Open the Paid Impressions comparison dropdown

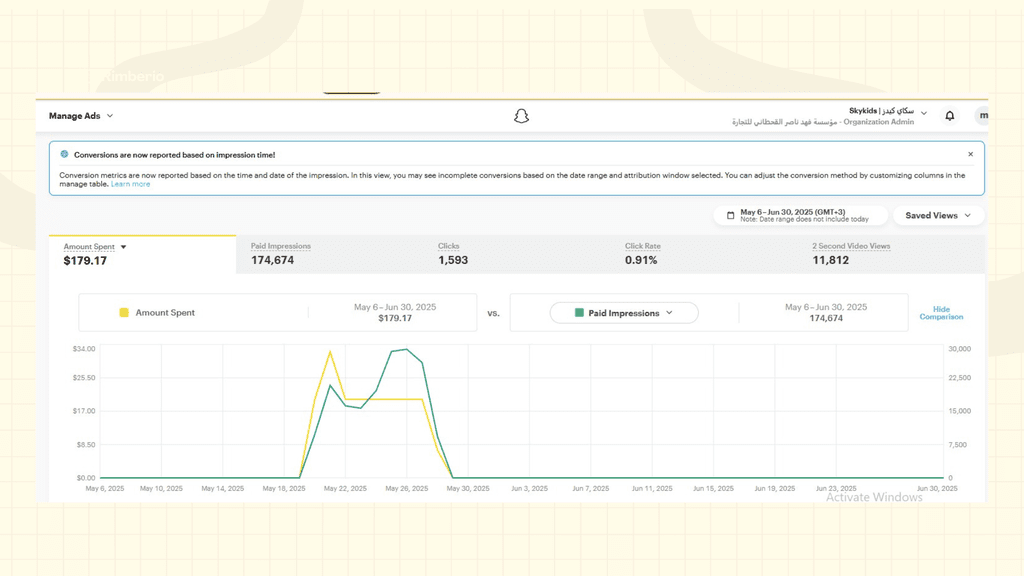tap(624, 313)
